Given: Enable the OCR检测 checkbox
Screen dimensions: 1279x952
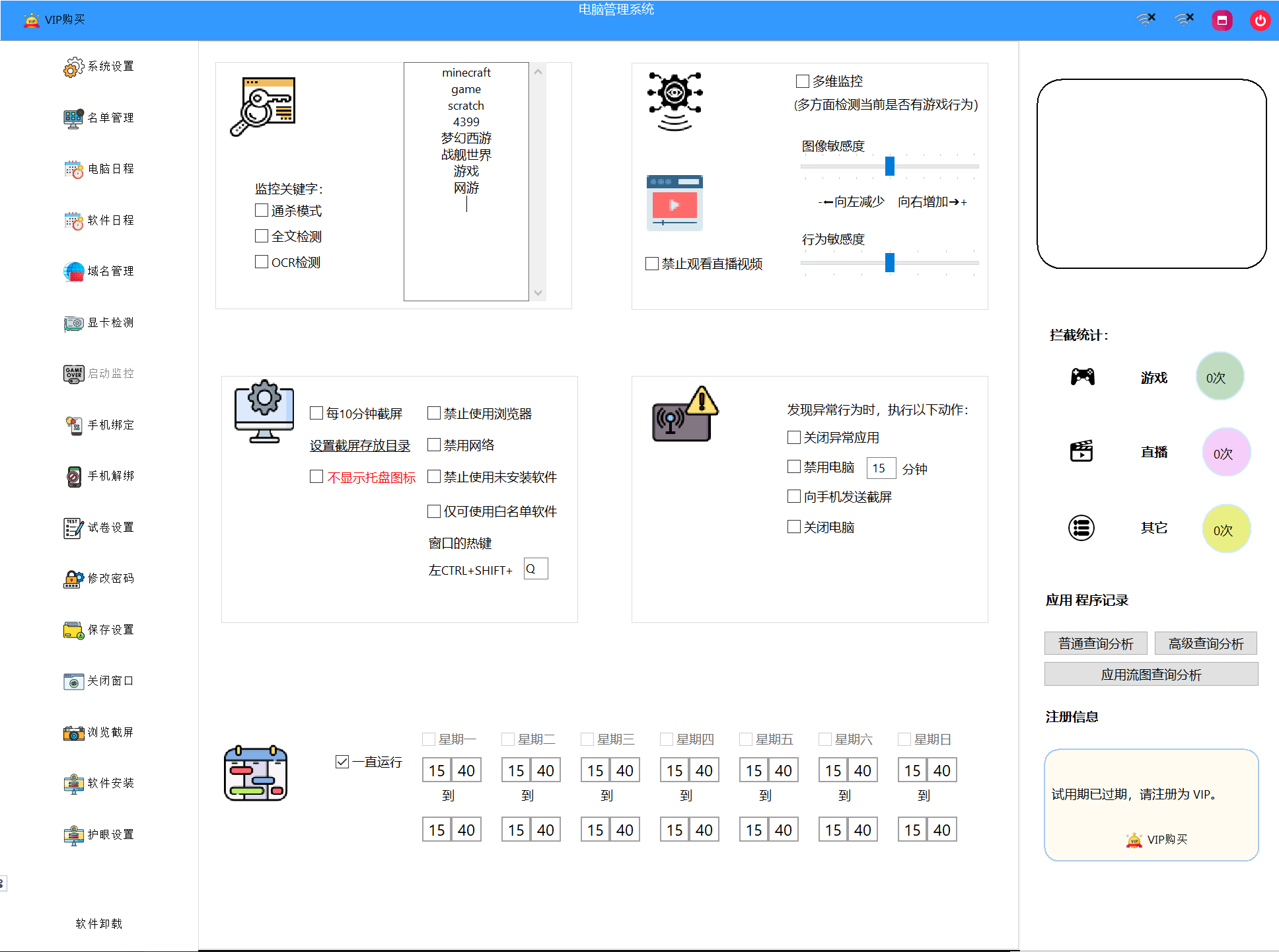Looking at the screenshot, I should click(262, 262).
